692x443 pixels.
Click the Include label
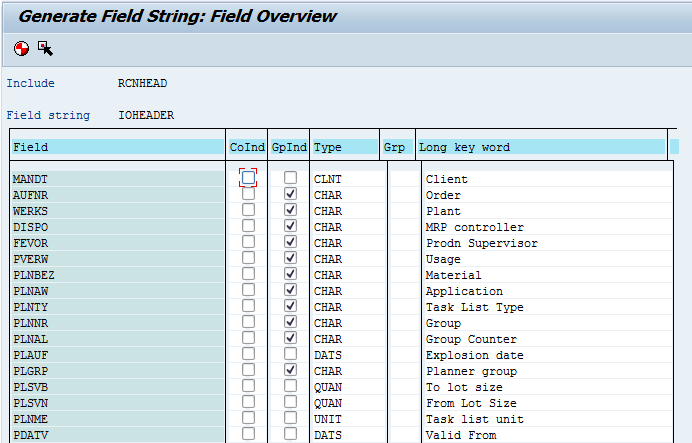30,83
